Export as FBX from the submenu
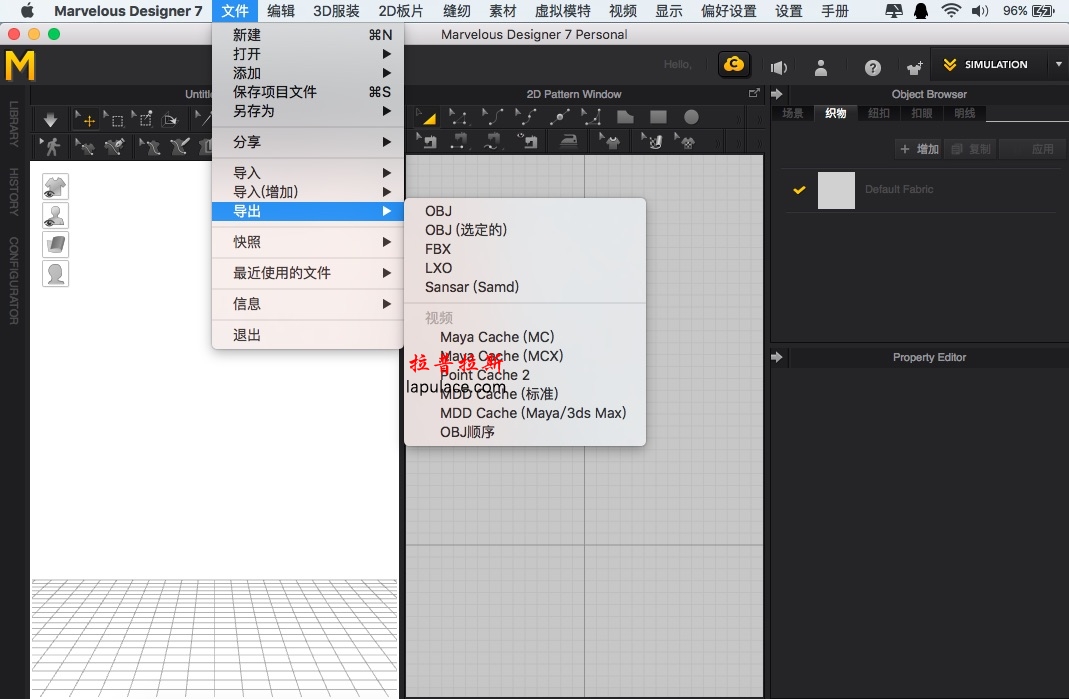This screenshot has width=1069, height=699. (x=525, y=250)
